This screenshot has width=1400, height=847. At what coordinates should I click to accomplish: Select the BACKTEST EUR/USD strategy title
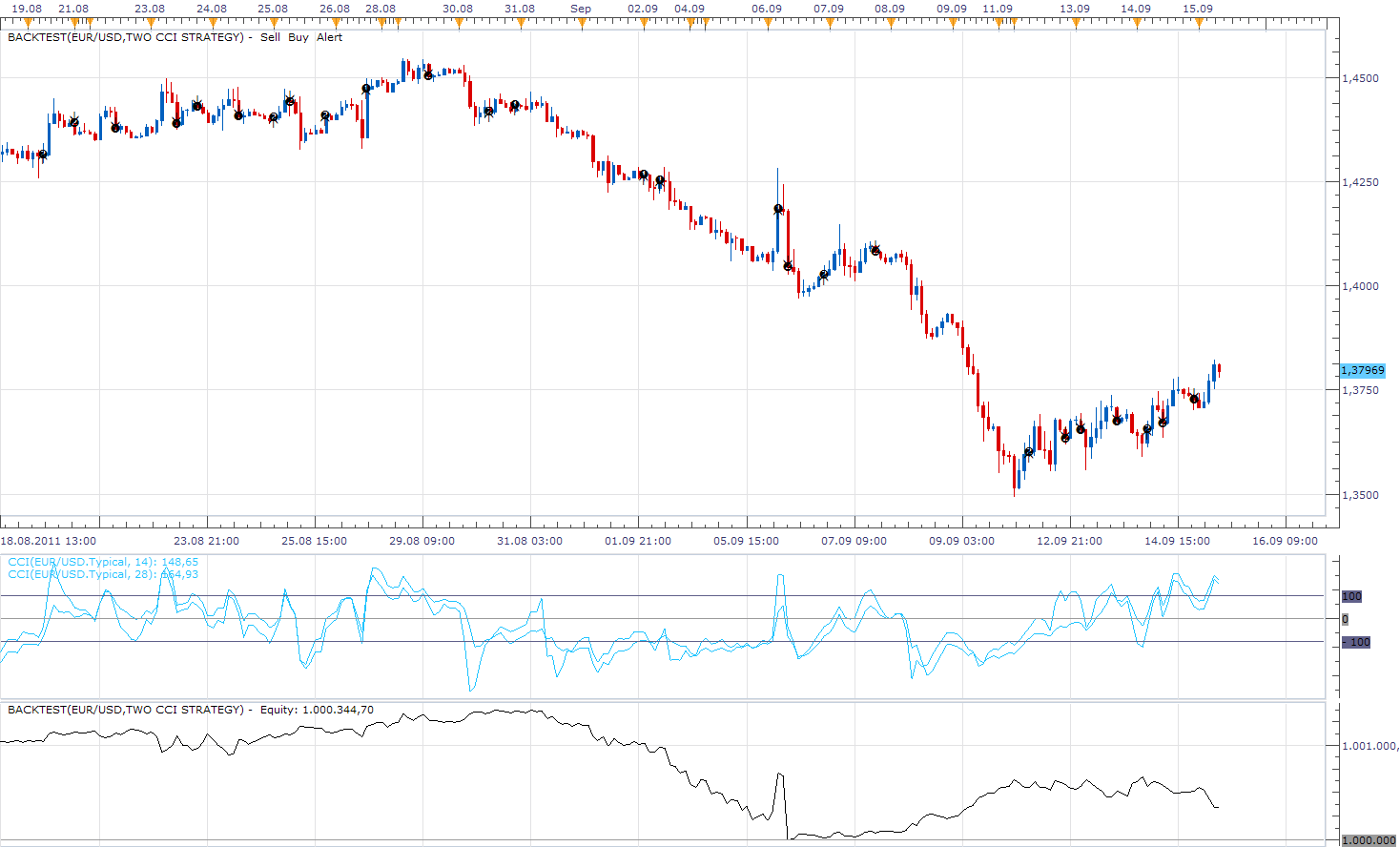[x=125, y=37]
